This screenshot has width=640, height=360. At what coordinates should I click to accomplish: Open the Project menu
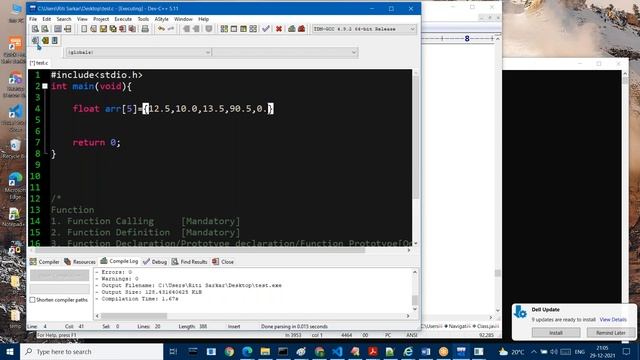coord(101,19)
